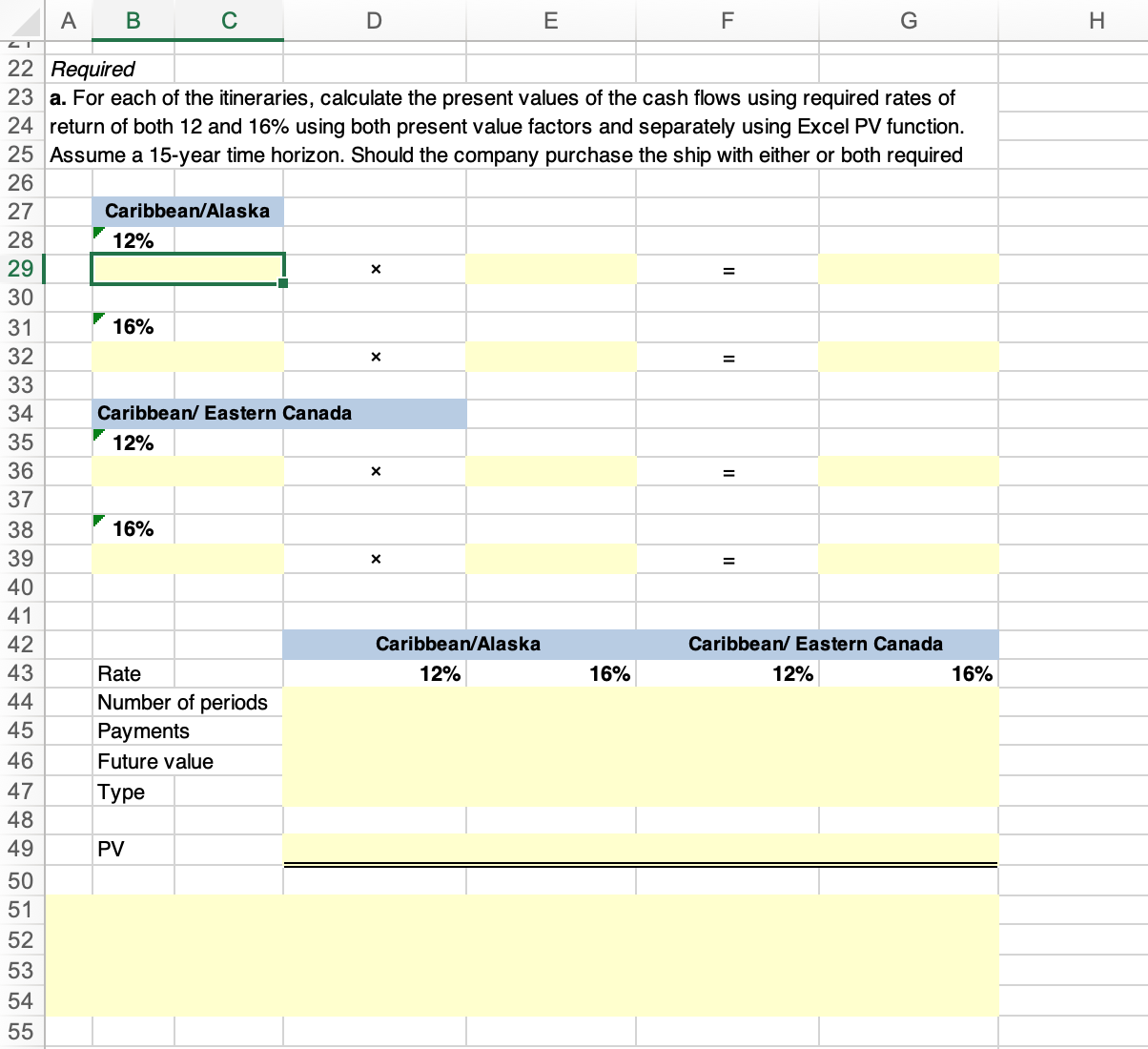
Task: Click 'Caribbean/ Eastern Canada' heading in row 34
Action: tap(279, 414)
